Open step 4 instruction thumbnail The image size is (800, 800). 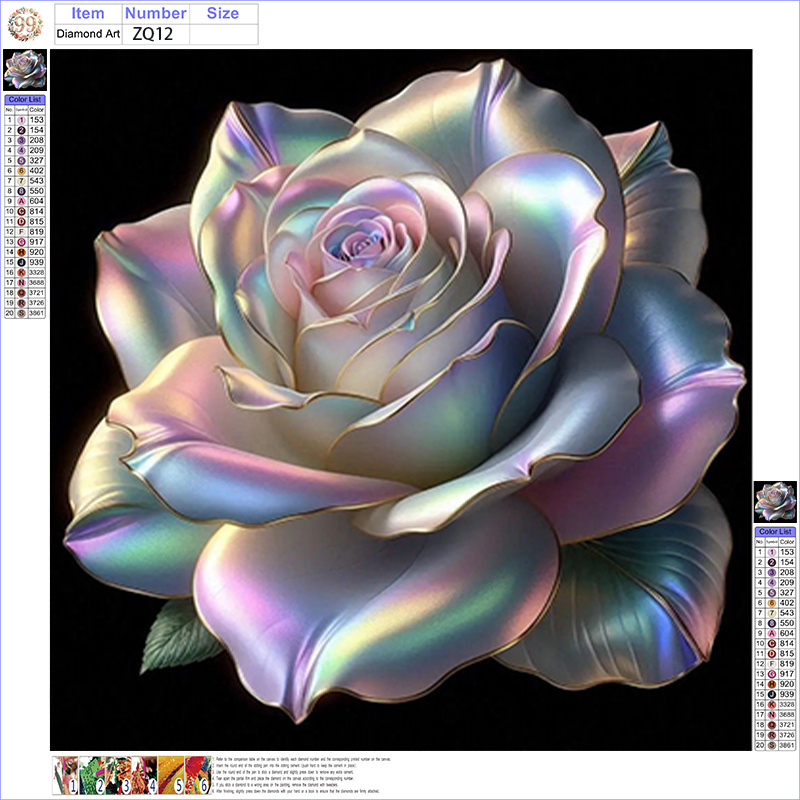[145, 776]
